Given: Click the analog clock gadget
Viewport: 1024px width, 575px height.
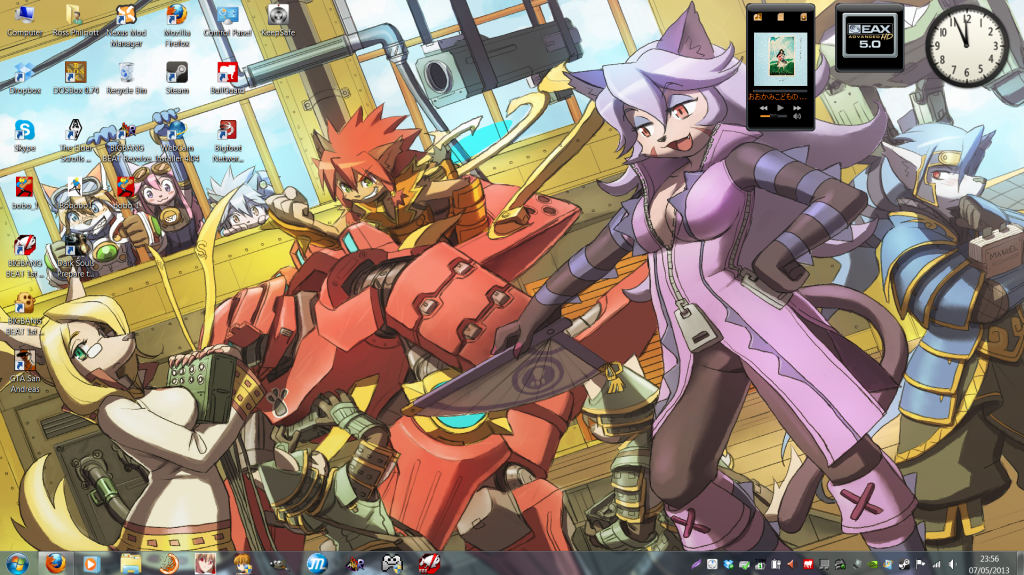Looking at the screenshot, I should (x=967, y=46).
